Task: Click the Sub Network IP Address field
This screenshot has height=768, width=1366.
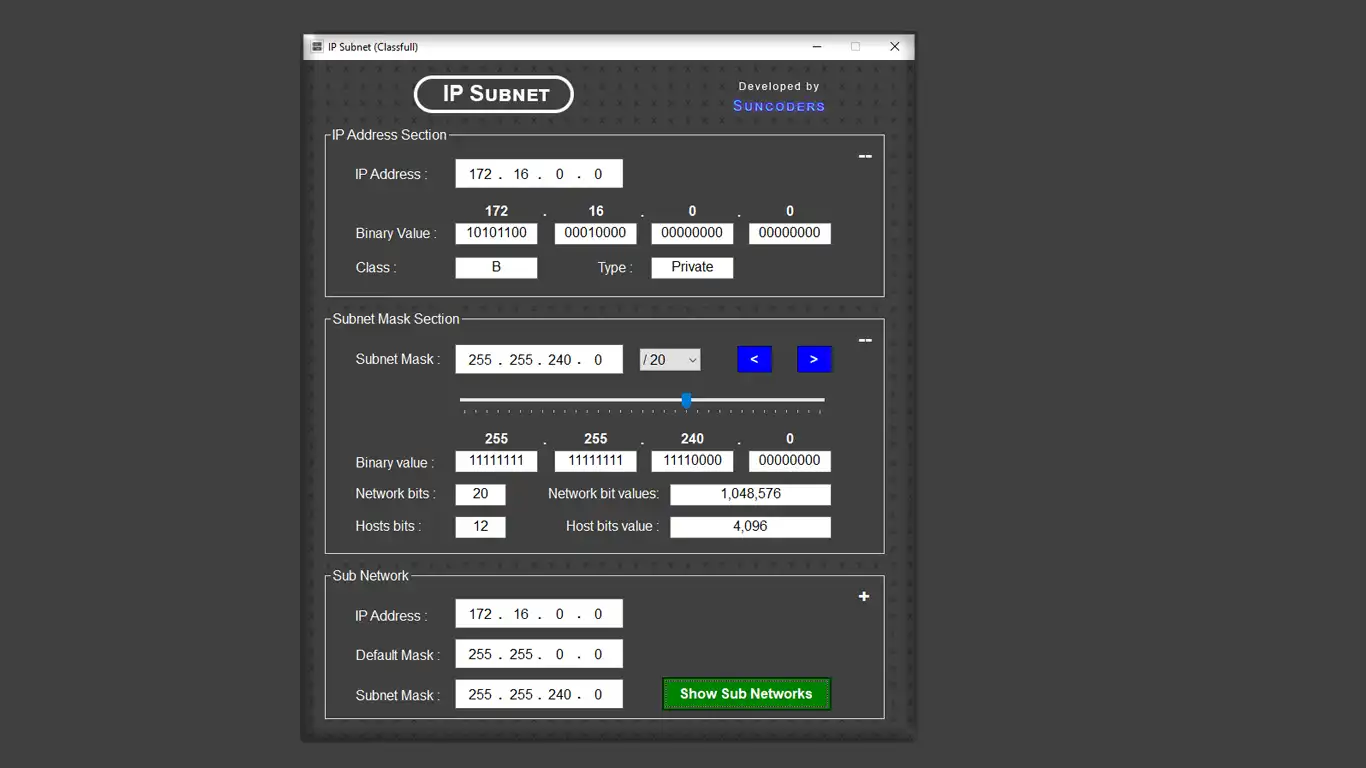Action: click(x=539, y=614)
